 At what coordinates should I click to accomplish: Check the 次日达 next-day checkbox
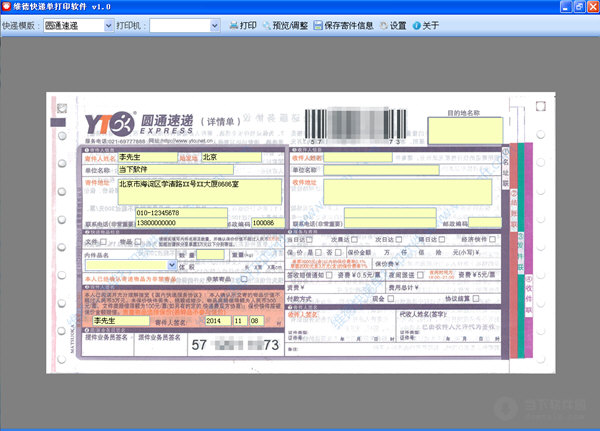(x=399, y=240)
